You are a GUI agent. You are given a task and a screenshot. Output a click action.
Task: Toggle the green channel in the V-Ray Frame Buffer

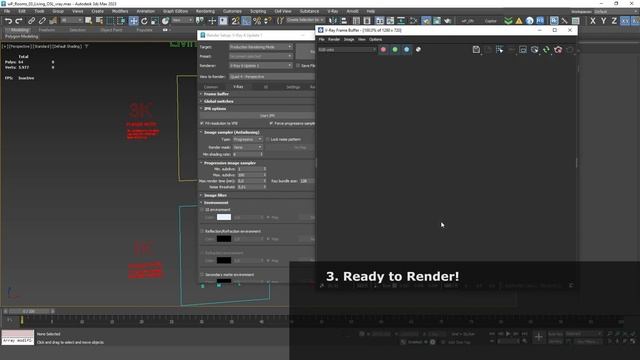(x=395, y=49)
